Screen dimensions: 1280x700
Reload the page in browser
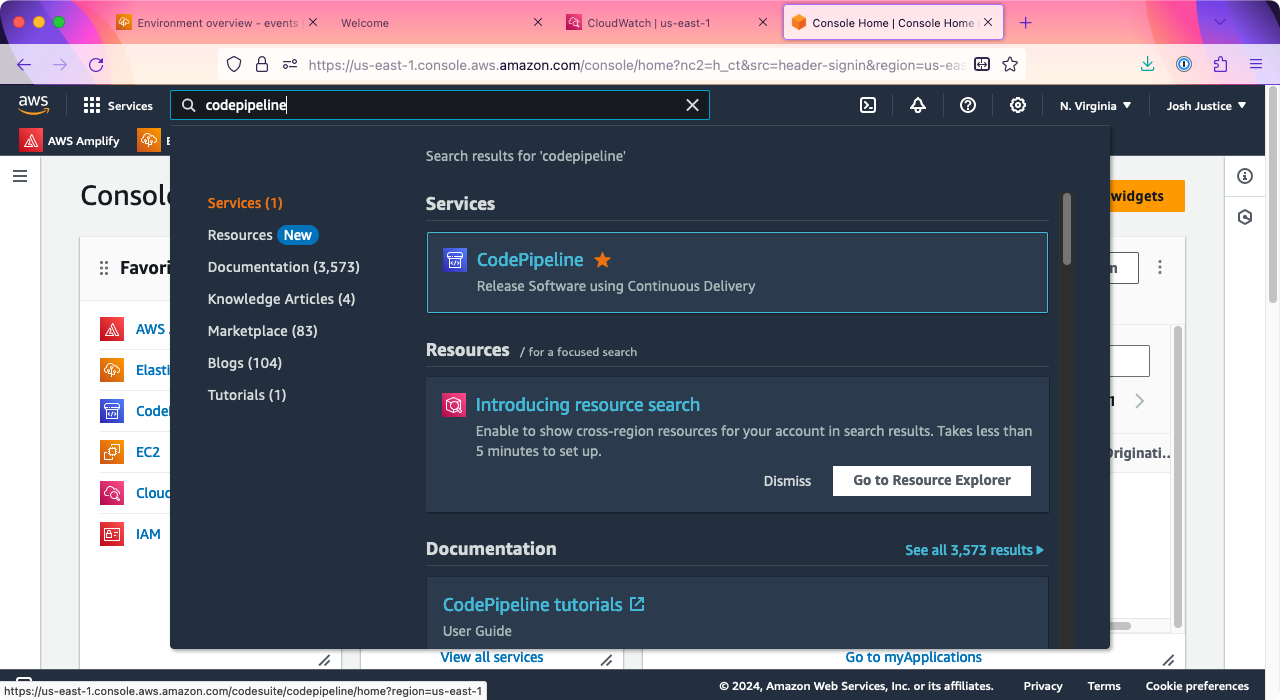pos(96,64)
